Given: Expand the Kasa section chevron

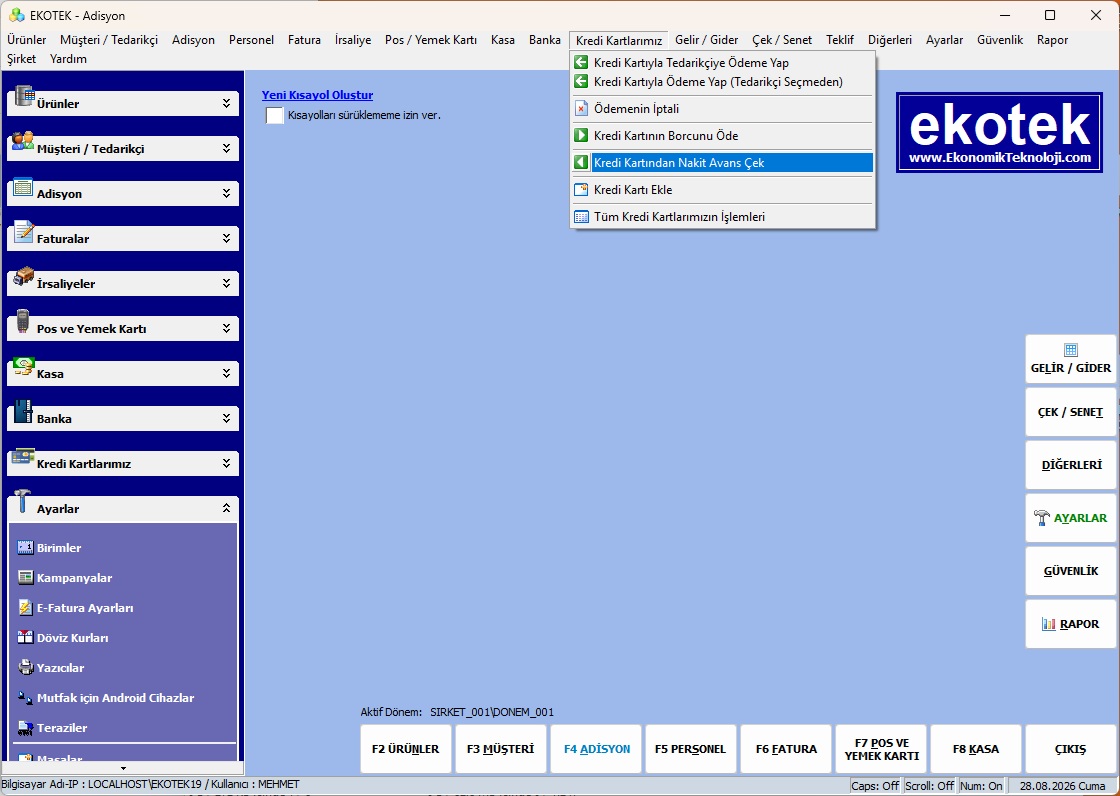Looking at the screenshot, I should pyautogui.click(x=226, y=374).
